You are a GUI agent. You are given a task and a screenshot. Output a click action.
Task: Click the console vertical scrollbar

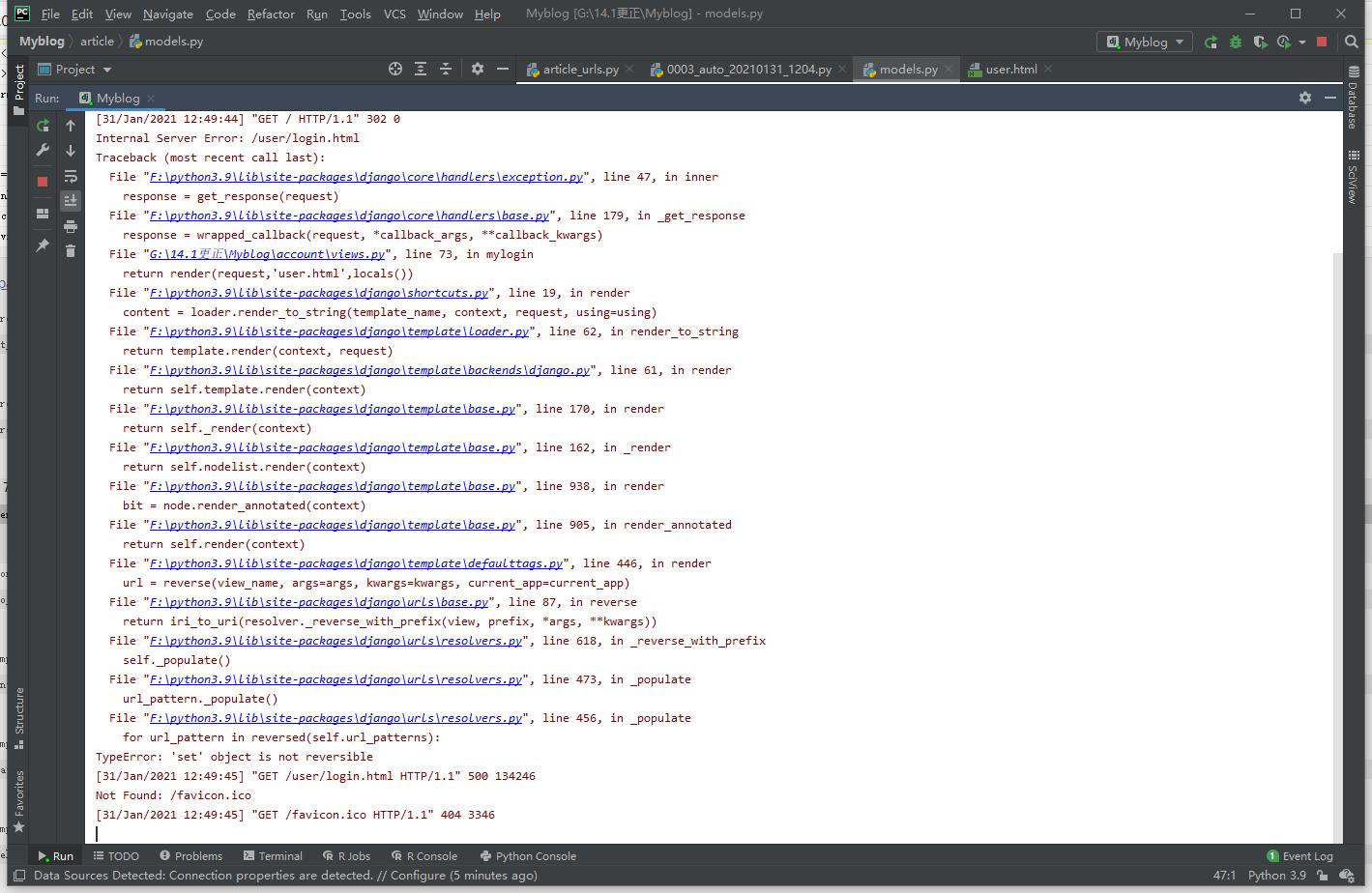(x=1338, y=547)
